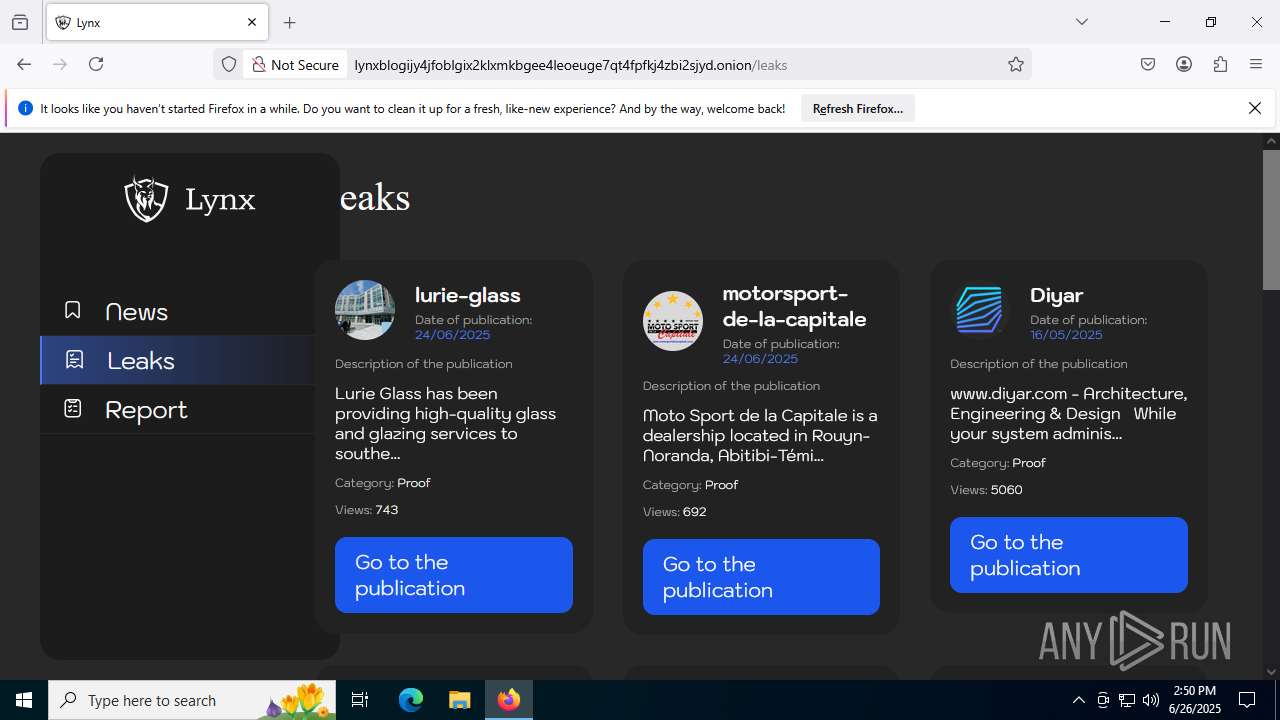This screenshot has height=720, width=1280.
Task: Click Views 743 on lurie-glass card
Action: tap(367, 510)
